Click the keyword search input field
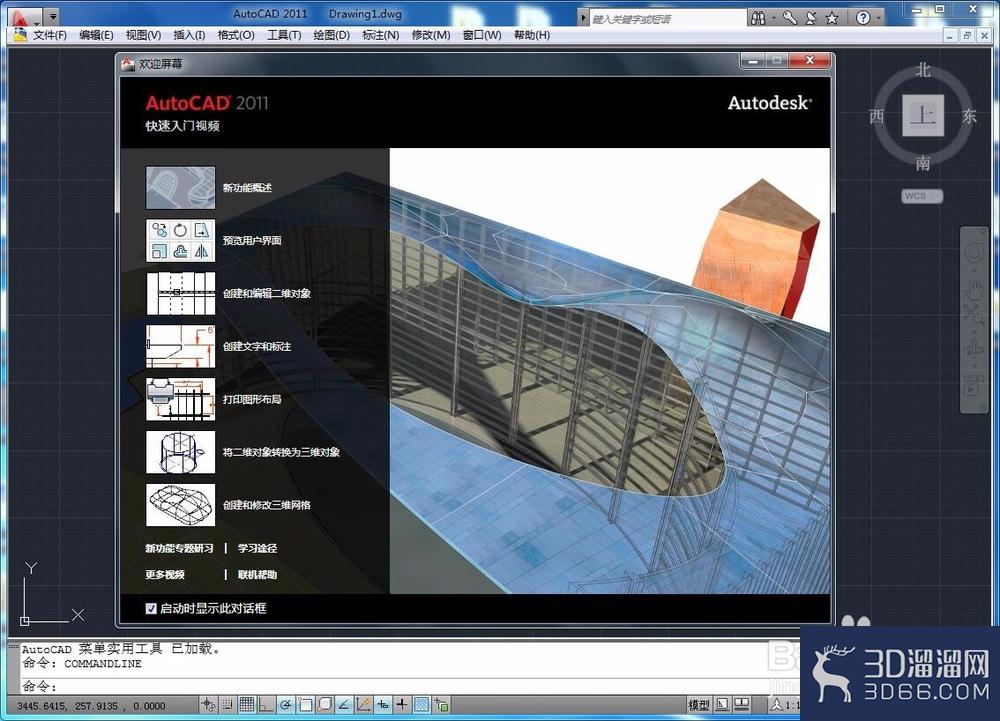The height and width of the screenshot is (721, 1000). [668, 18]
